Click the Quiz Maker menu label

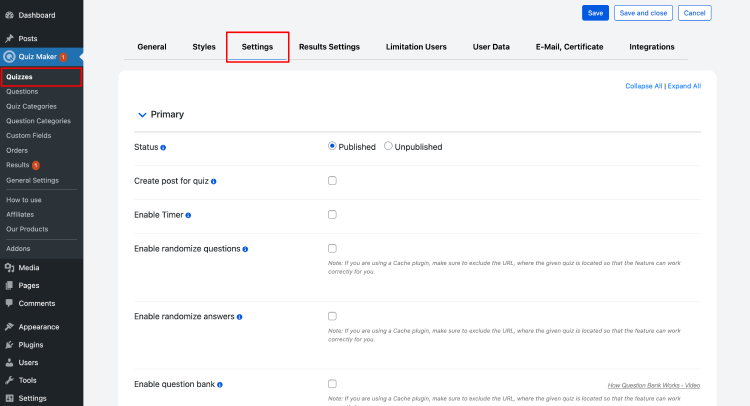tap(37, 56)
